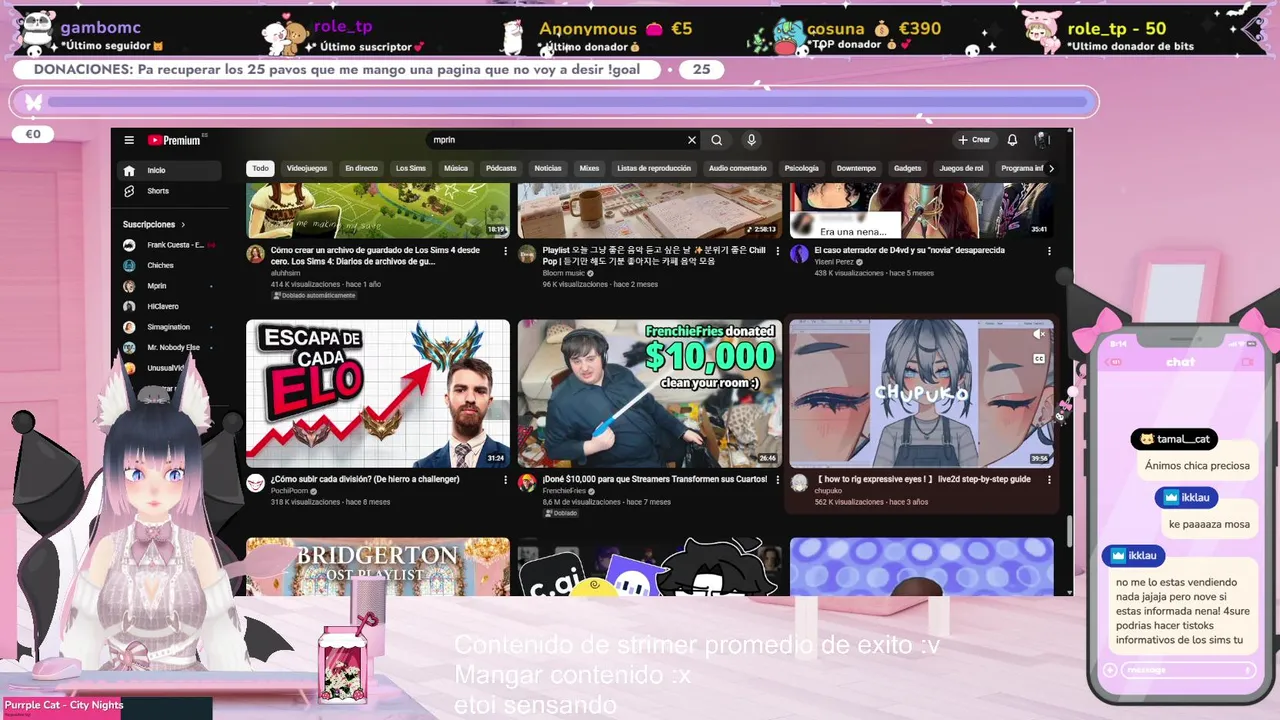Select the Psicología filter chip
The height and width of the screenshot is (720, 1280).
[802, 169]
